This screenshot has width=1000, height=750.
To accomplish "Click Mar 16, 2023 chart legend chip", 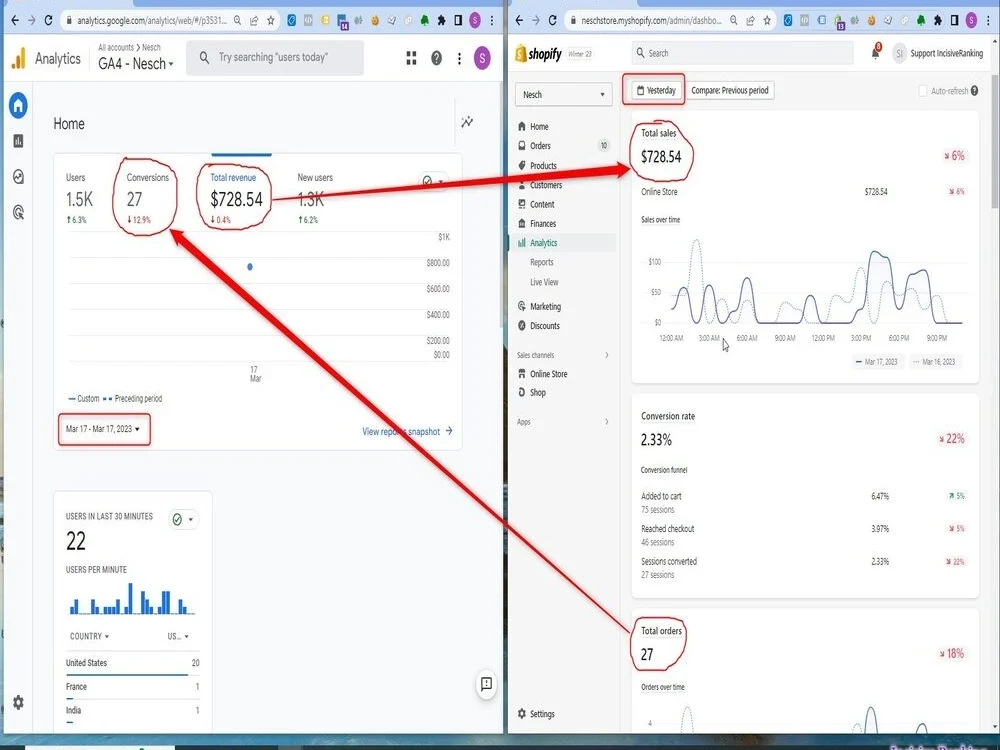I will (x=936, y=362).
